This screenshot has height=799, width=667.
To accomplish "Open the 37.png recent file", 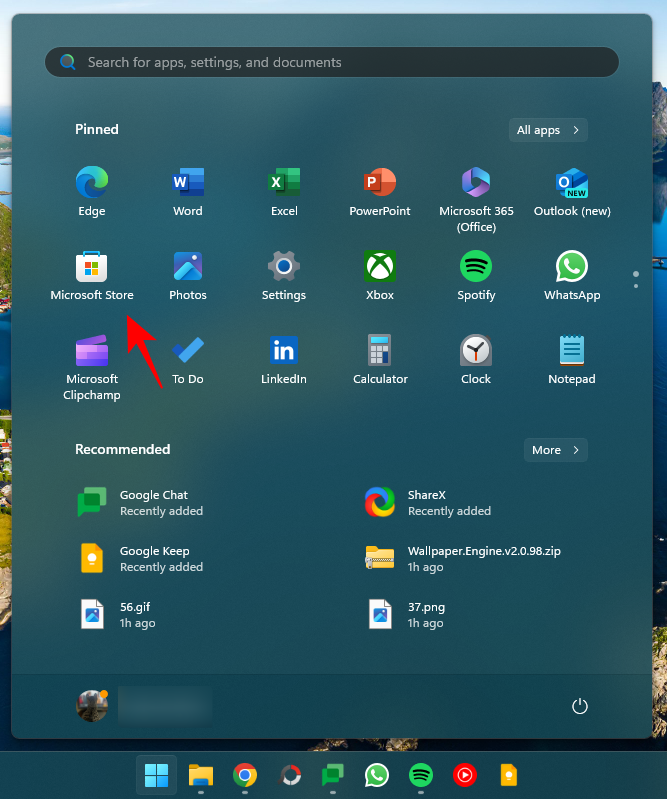I will (406, 615).
